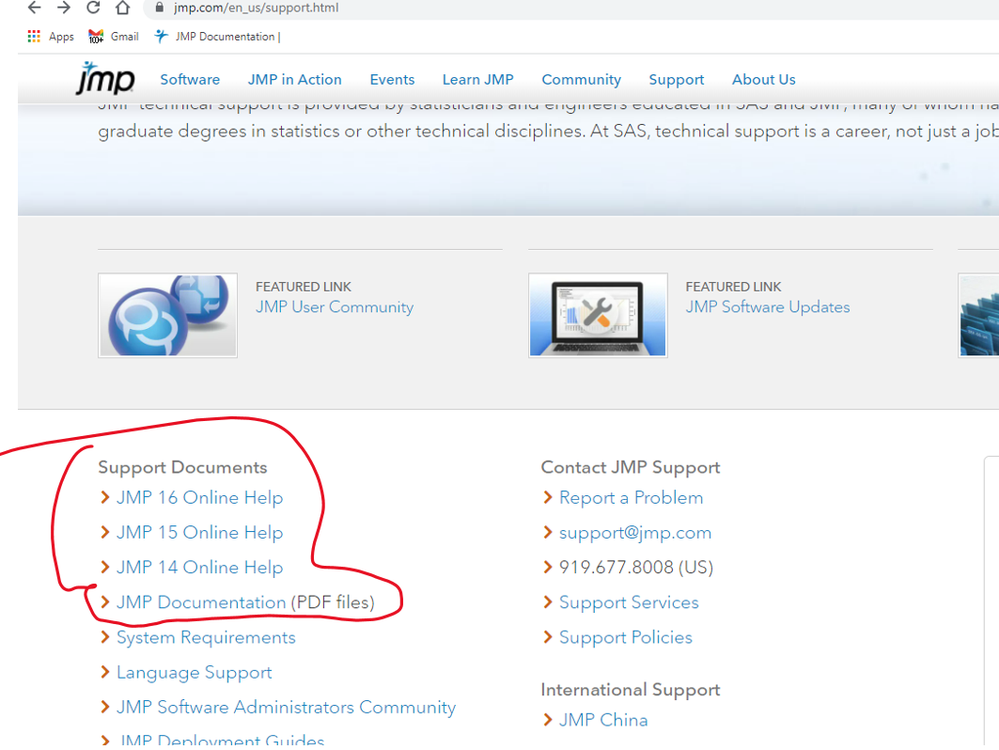The height and width of the screenshot is (750, 999).
Task: Open the Community menu
Action: 581,80
